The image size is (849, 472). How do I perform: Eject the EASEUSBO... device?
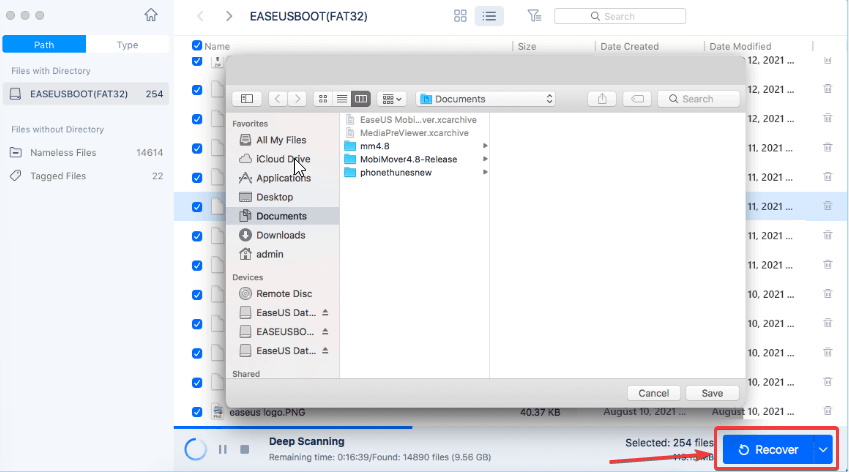pos(325,331)
